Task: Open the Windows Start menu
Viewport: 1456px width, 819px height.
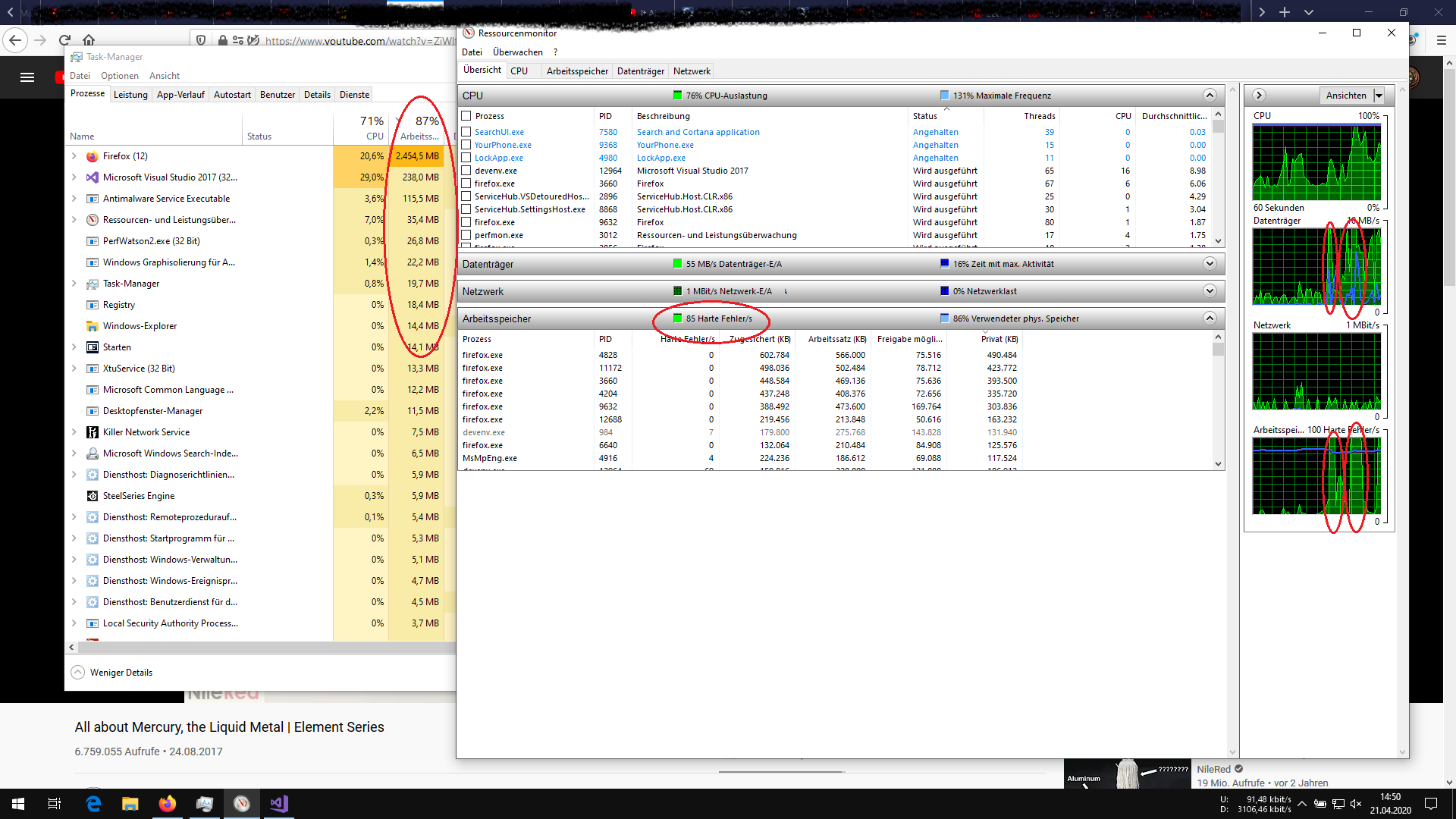Action: (x=18, y=804)
